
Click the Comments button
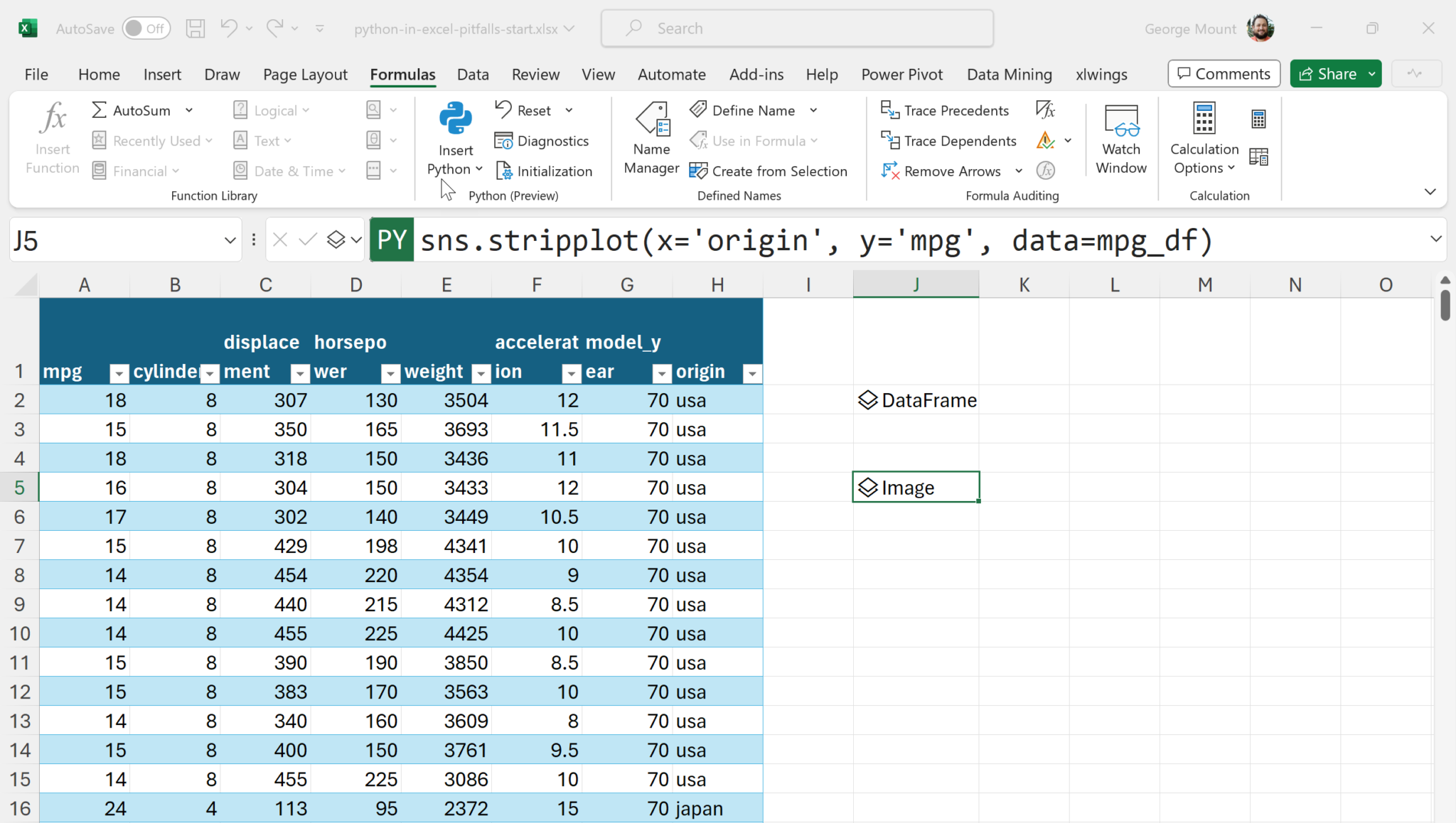1224,74
